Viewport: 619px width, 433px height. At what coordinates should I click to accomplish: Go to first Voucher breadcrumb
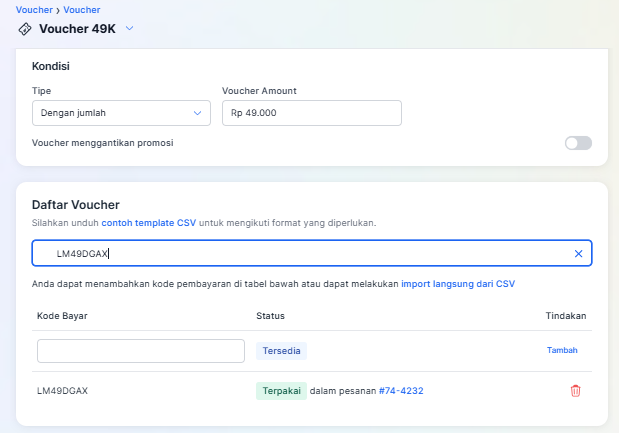click(35, 9)
